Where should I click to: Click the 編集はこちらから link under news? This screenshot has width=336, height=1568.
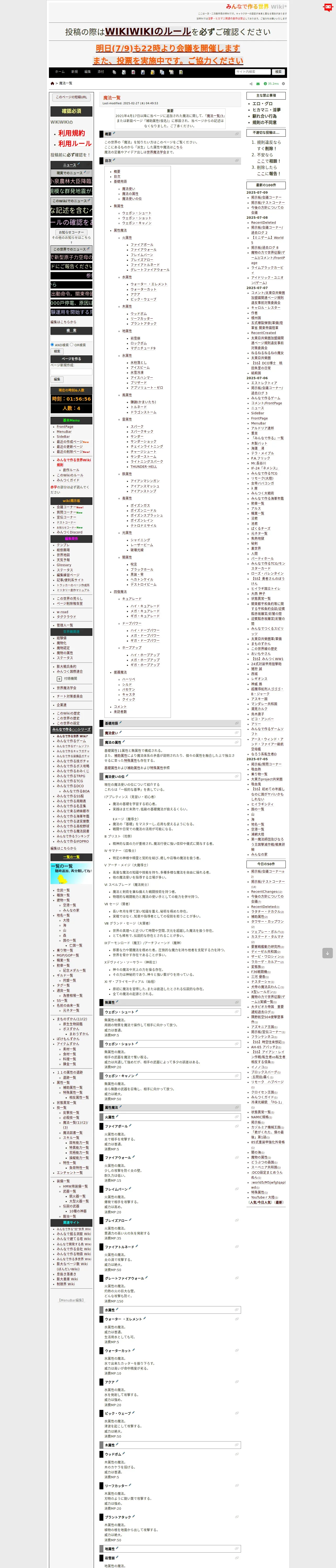click(63, 321)
